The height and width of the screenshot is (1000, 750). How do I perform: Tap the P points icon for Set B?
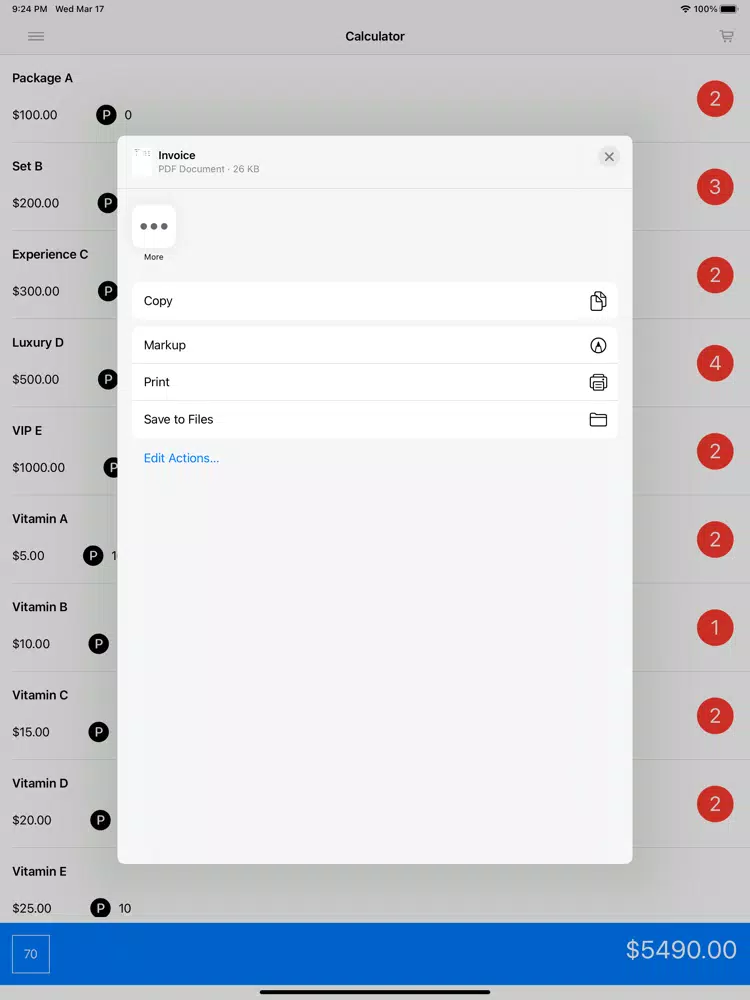pyautogui.click(x=107, y=203)
